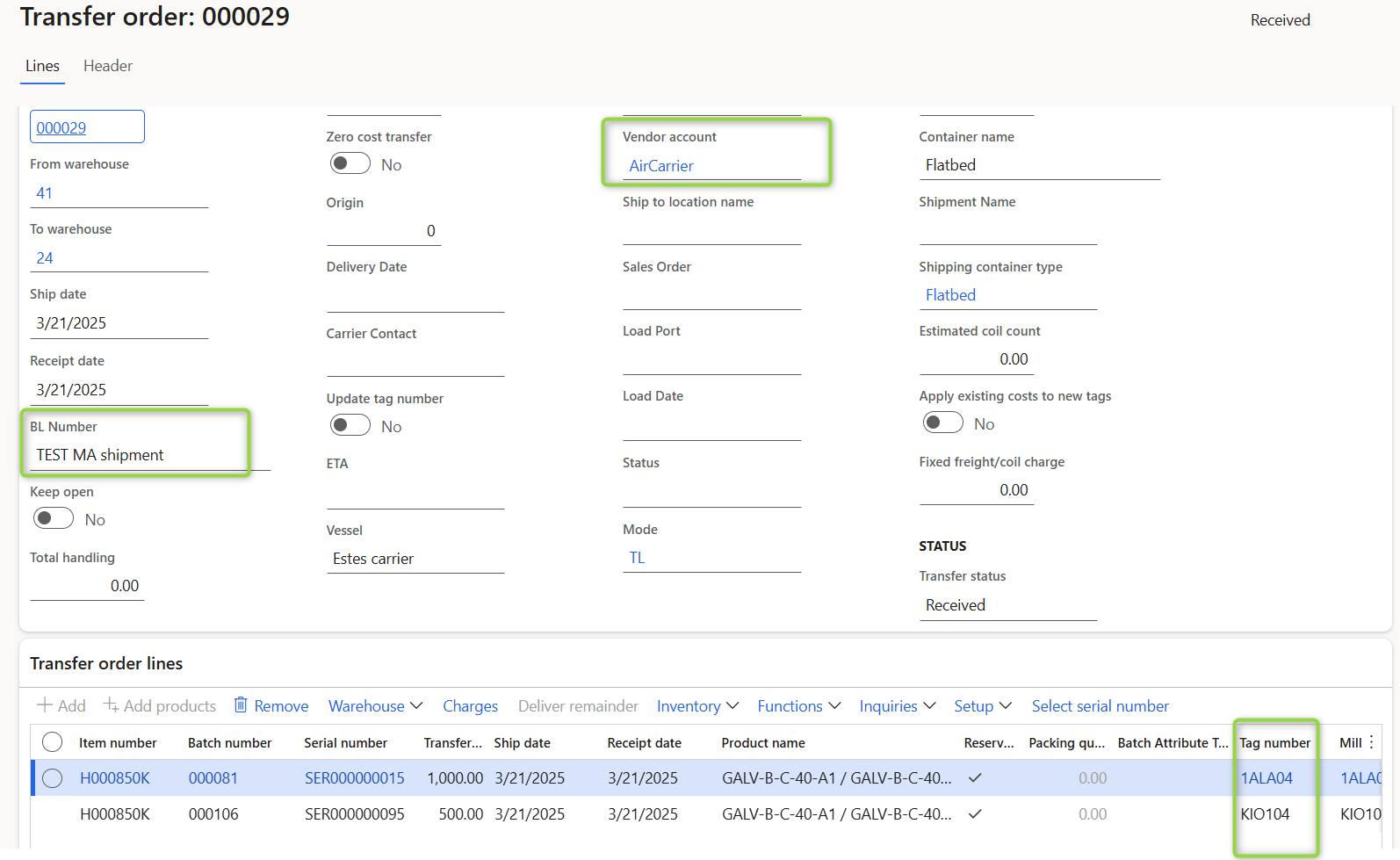Select all rows with header radio button

coord(53,742)
